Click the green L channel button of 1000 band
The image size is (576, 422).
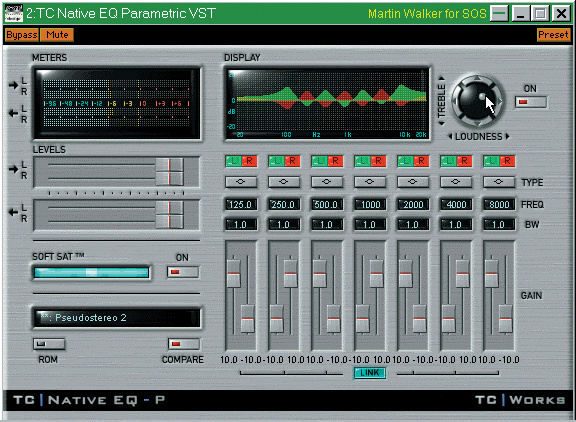tap(362, 161)
